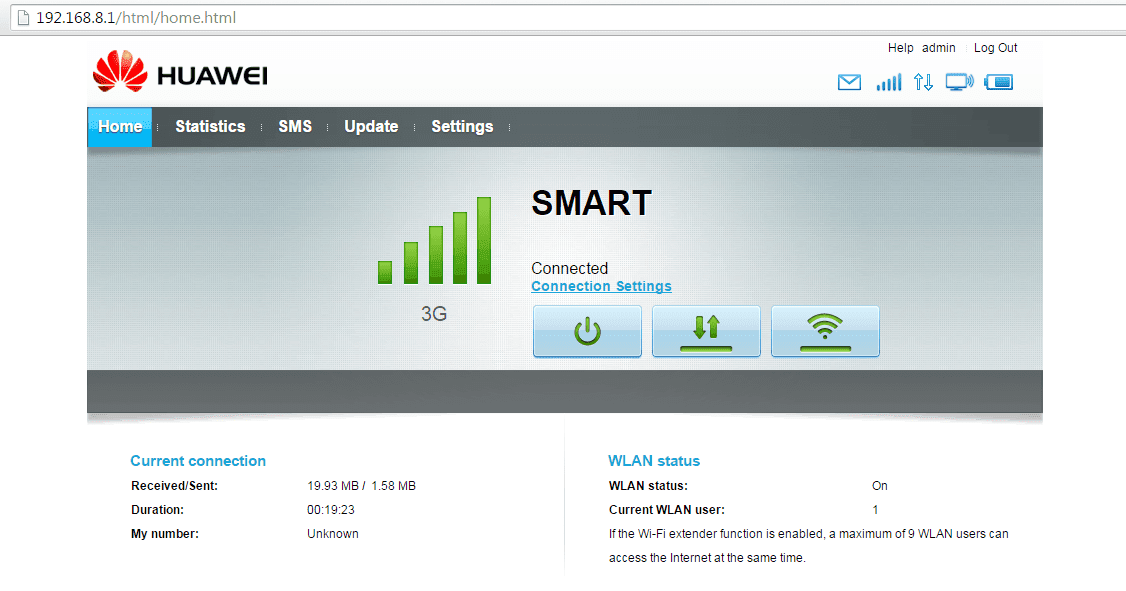The image size is (1126, 591).
Task: Click the Received/Sent label
Action: (175, 486)
